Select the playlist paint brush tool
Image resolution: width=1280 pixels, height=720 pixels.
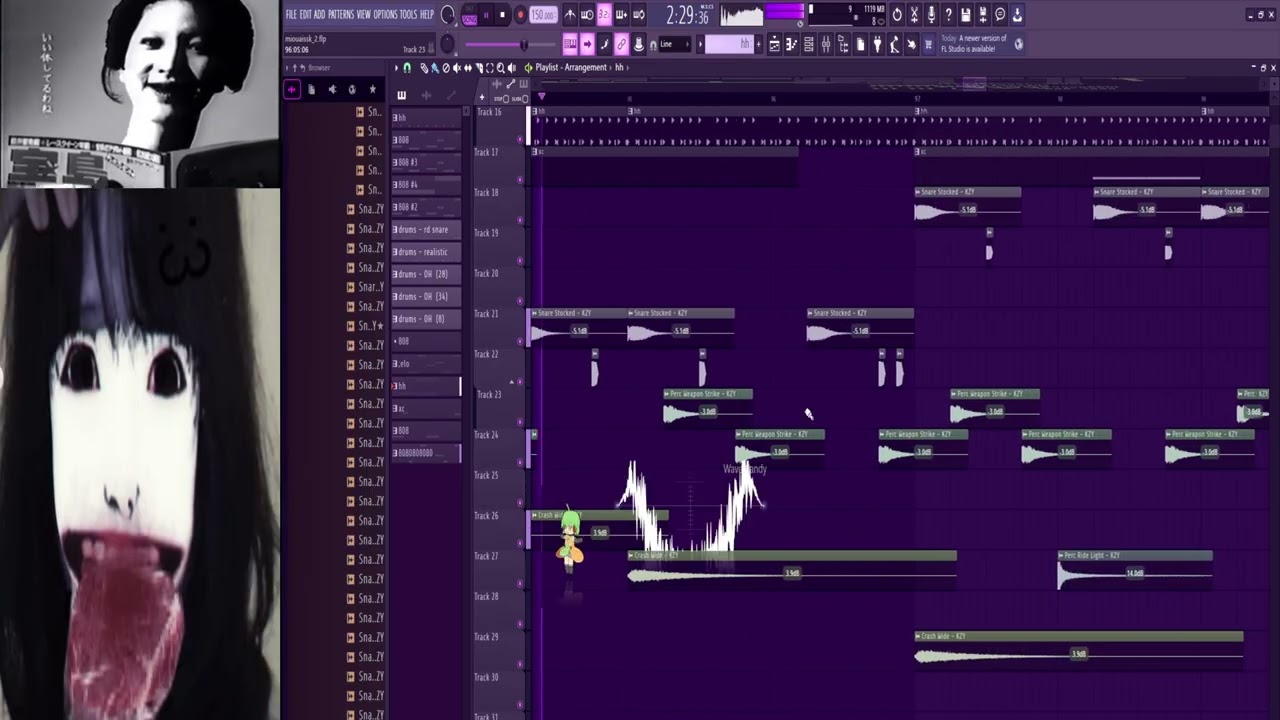click(x=435, y=67)
